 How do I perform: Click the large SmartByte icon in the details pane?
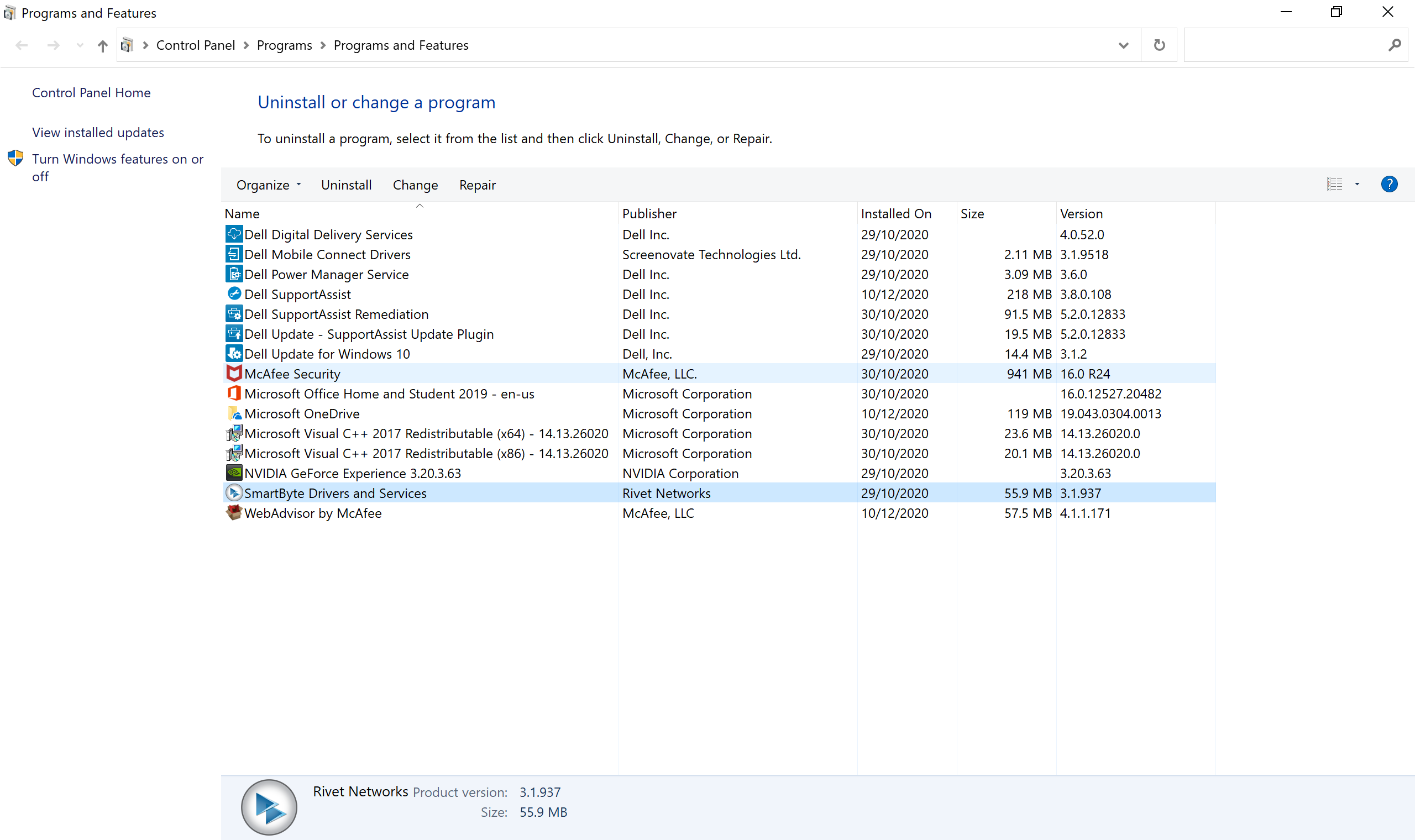[269, 807]
